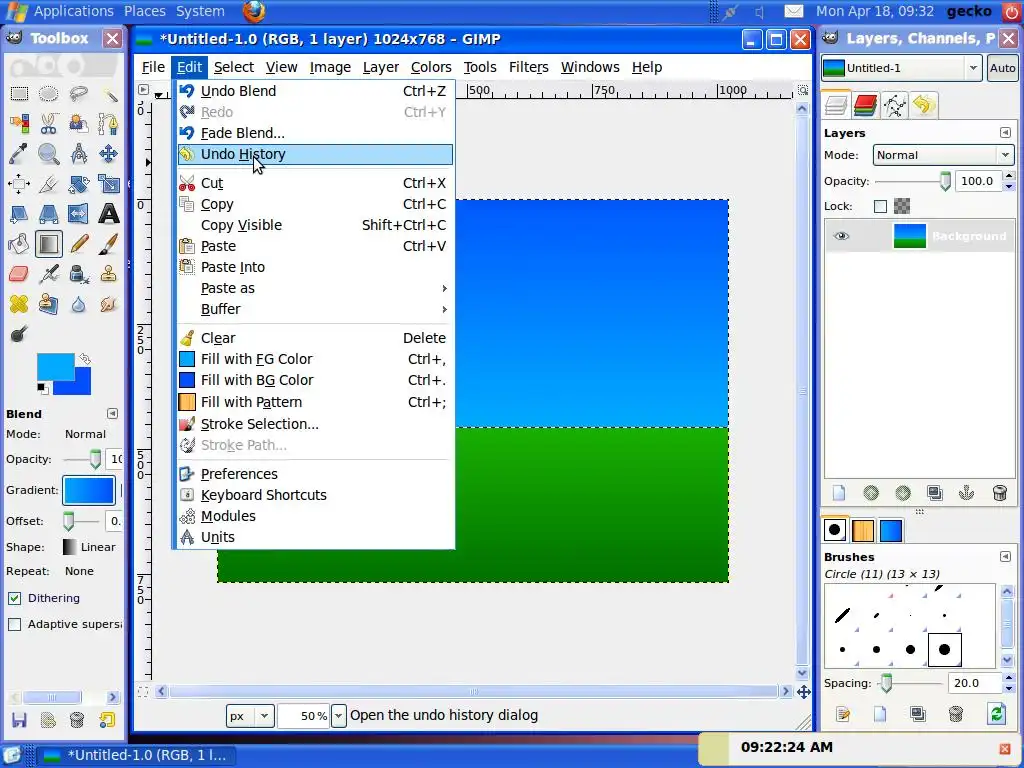
Task: Click the foreground color swatch
Action: 56,366
